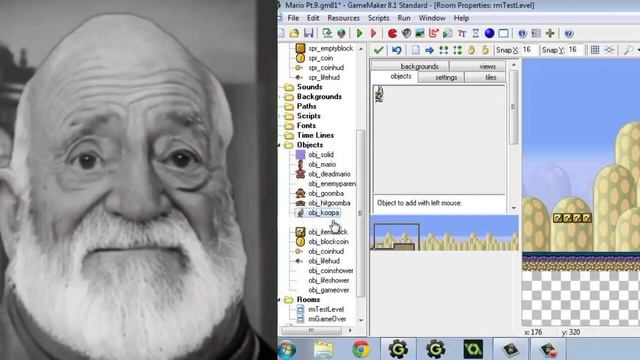Click the publish game icon
This screenshot has height=360, width=640.
point(341,33)
